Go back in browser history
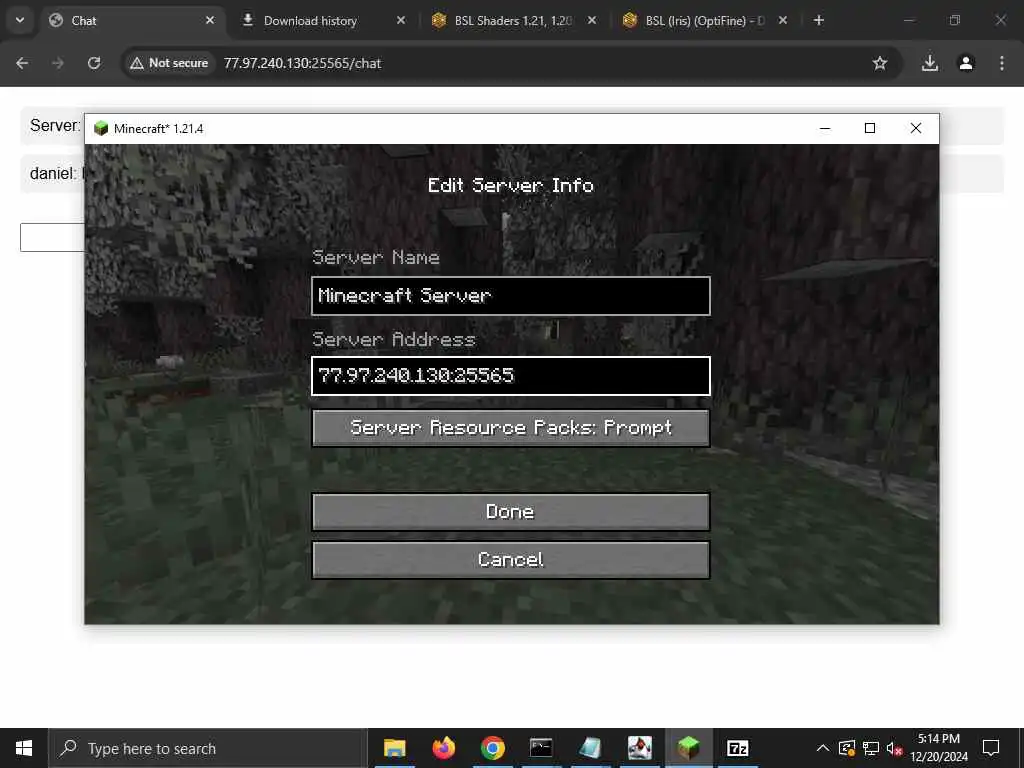This screenshot has height=768, width=1024. [x=22, y=63]
